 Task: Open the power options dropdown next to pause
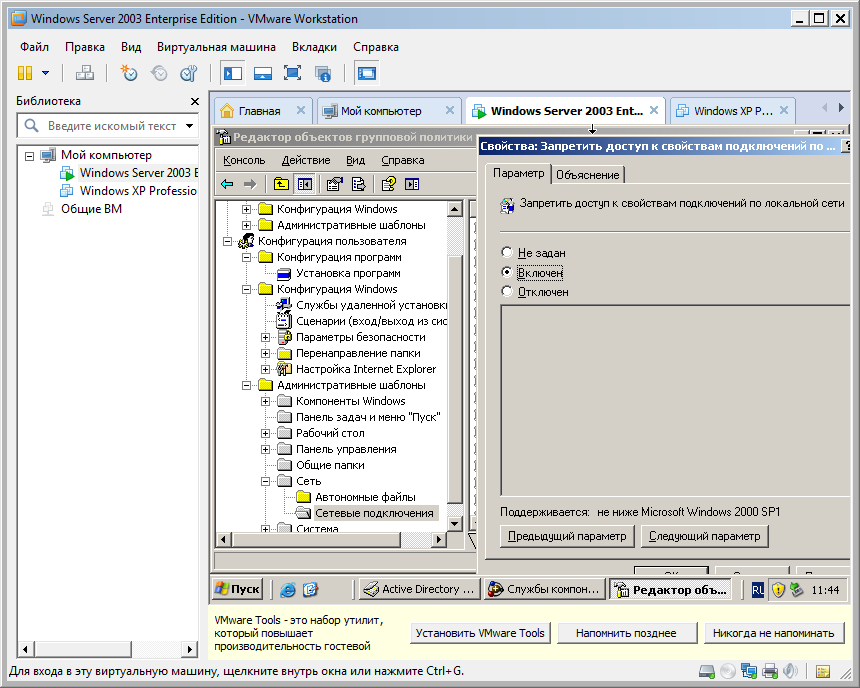pos(46,73)
